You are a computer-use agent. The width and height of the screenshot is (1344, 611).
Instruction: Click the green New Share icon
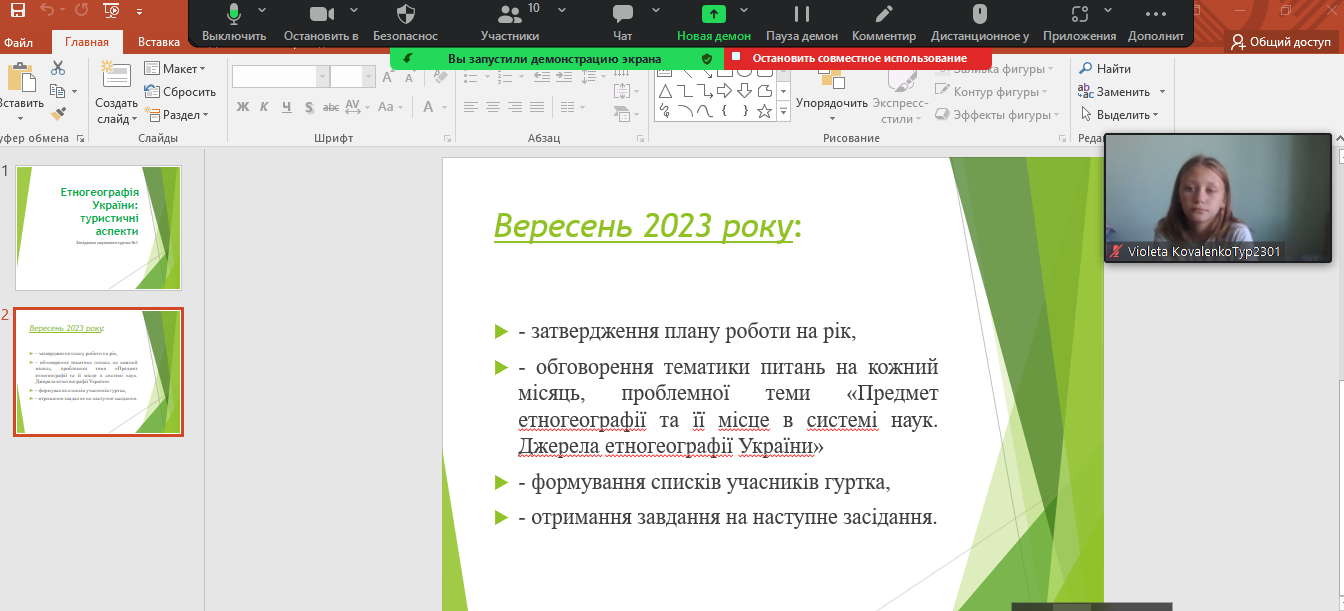714,14
